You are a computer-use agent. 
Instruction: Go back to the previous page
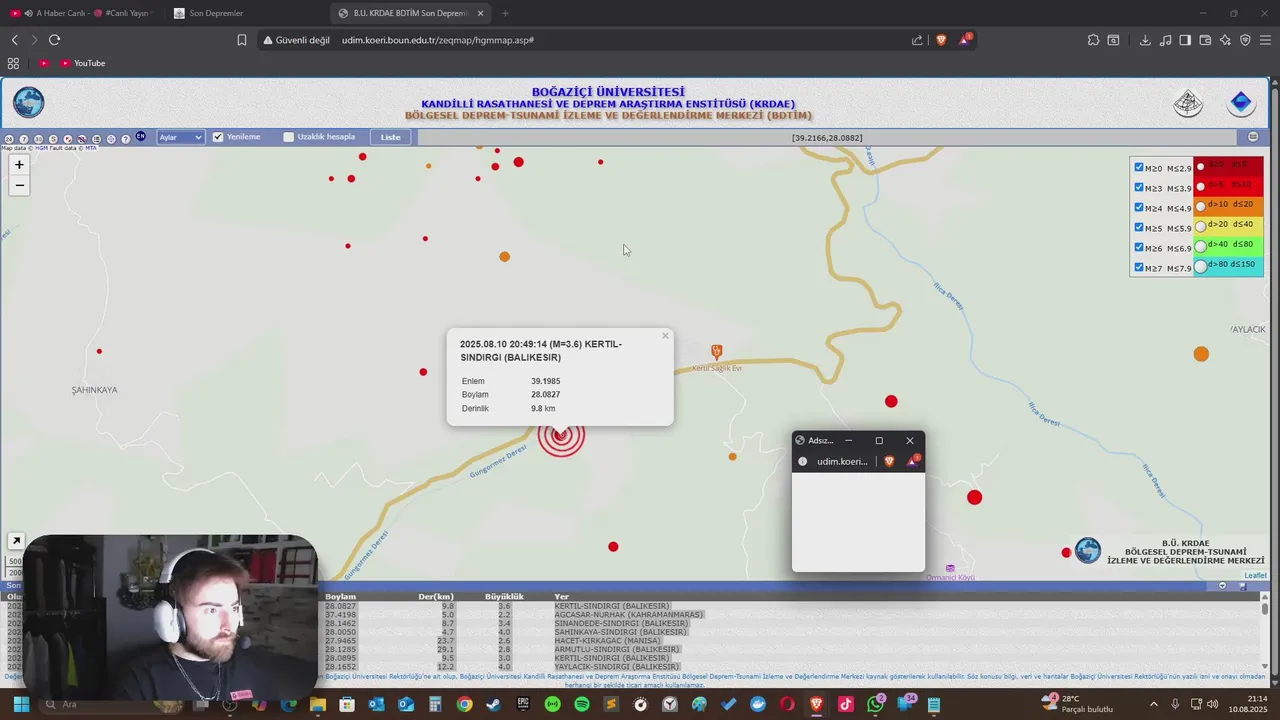pos(15,40)
